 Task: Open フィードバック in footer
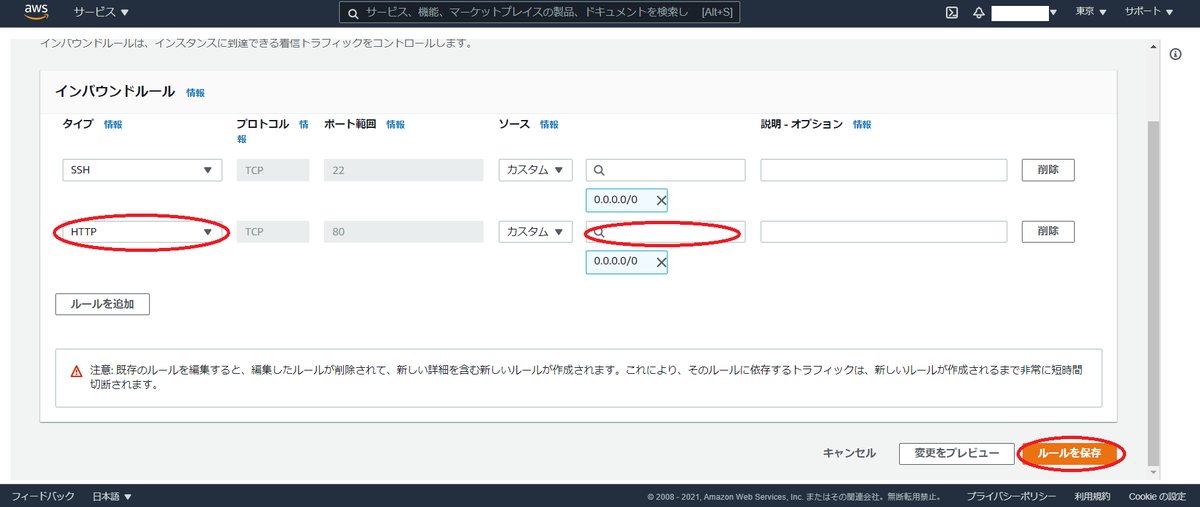[43, 496]
